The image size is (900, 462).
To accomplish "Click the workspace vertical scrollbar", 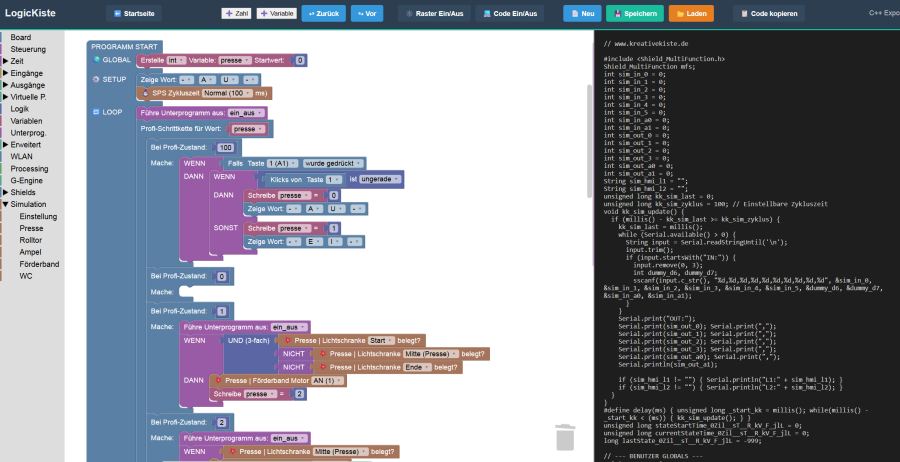I will [x=589, y=140].
